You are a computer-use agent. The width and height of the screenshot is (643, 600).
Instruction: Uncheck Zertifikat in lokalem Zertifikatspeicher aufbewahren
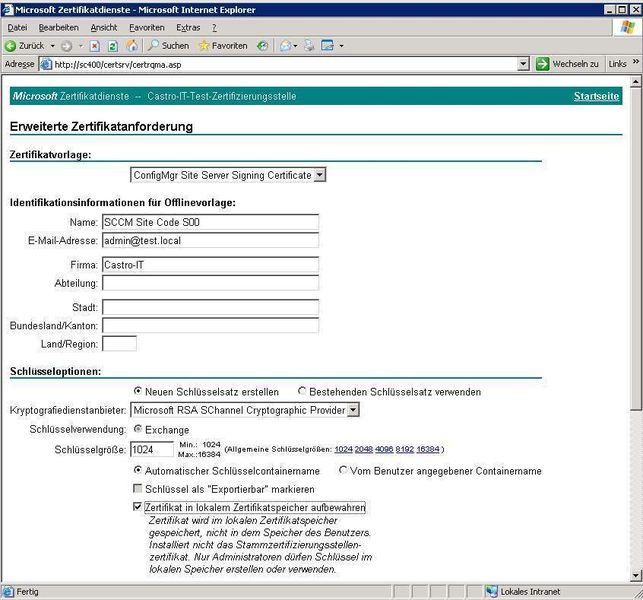(137, 507)
